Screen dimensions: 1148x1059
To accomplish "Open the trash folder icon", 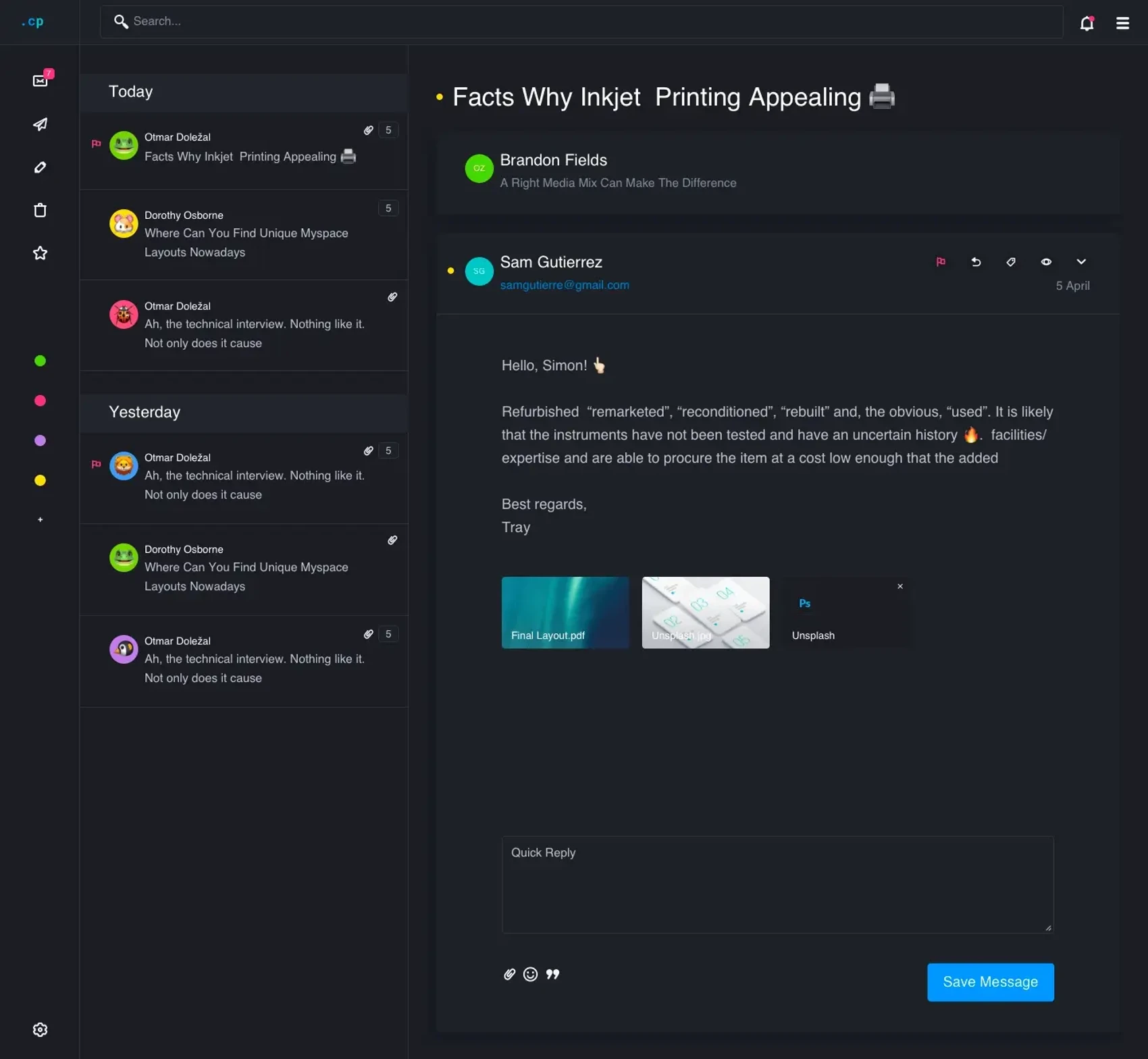I will pyautogui.click(x=41, y=211).
